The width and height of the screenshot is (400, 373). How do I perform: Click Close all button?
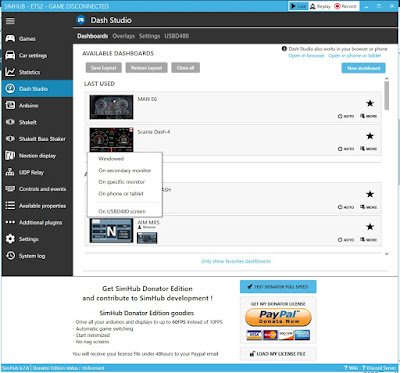pyautogui.click(x=185, y=68)
